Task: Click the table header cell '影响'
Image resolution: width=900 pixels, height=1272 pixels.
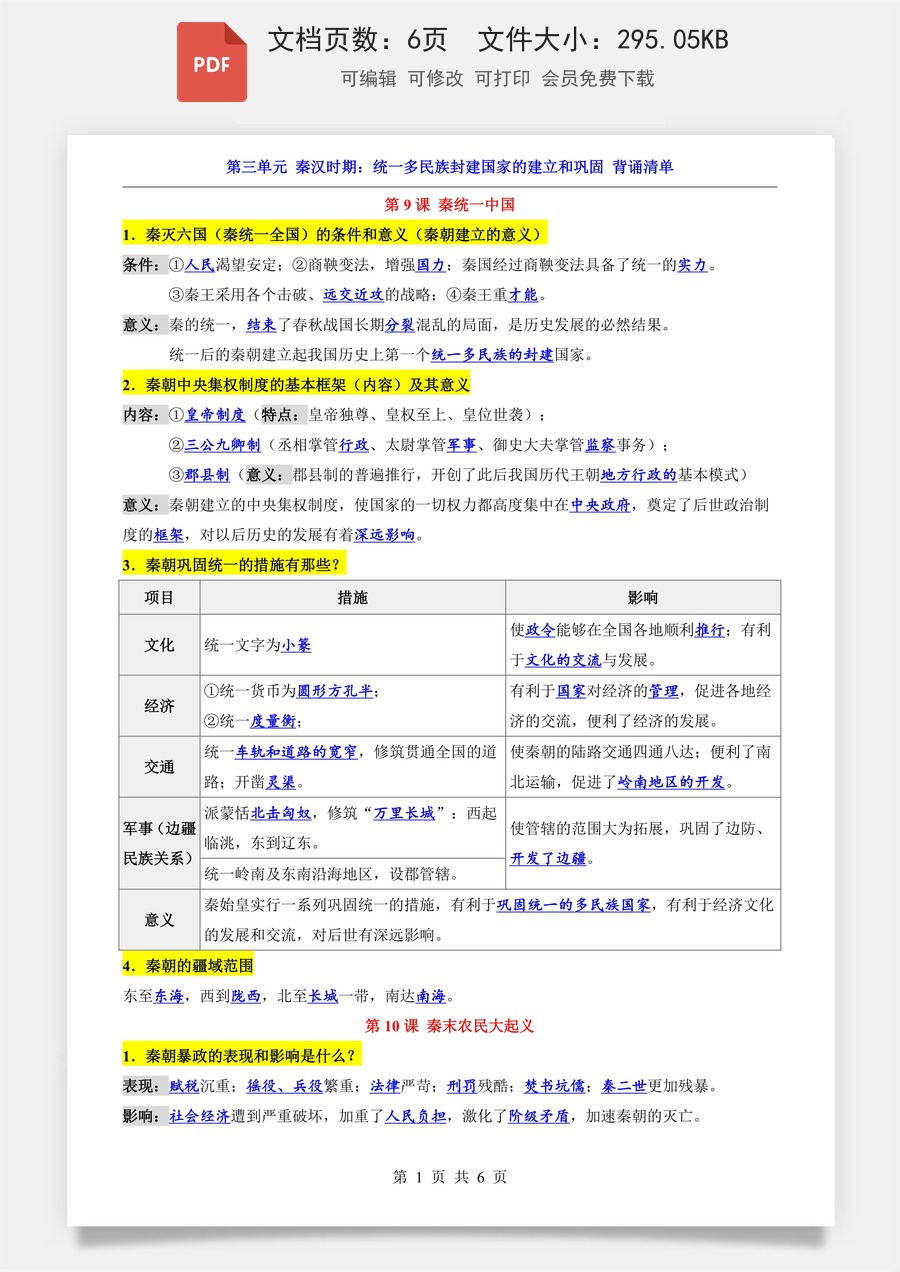Action: coord(643,598)
